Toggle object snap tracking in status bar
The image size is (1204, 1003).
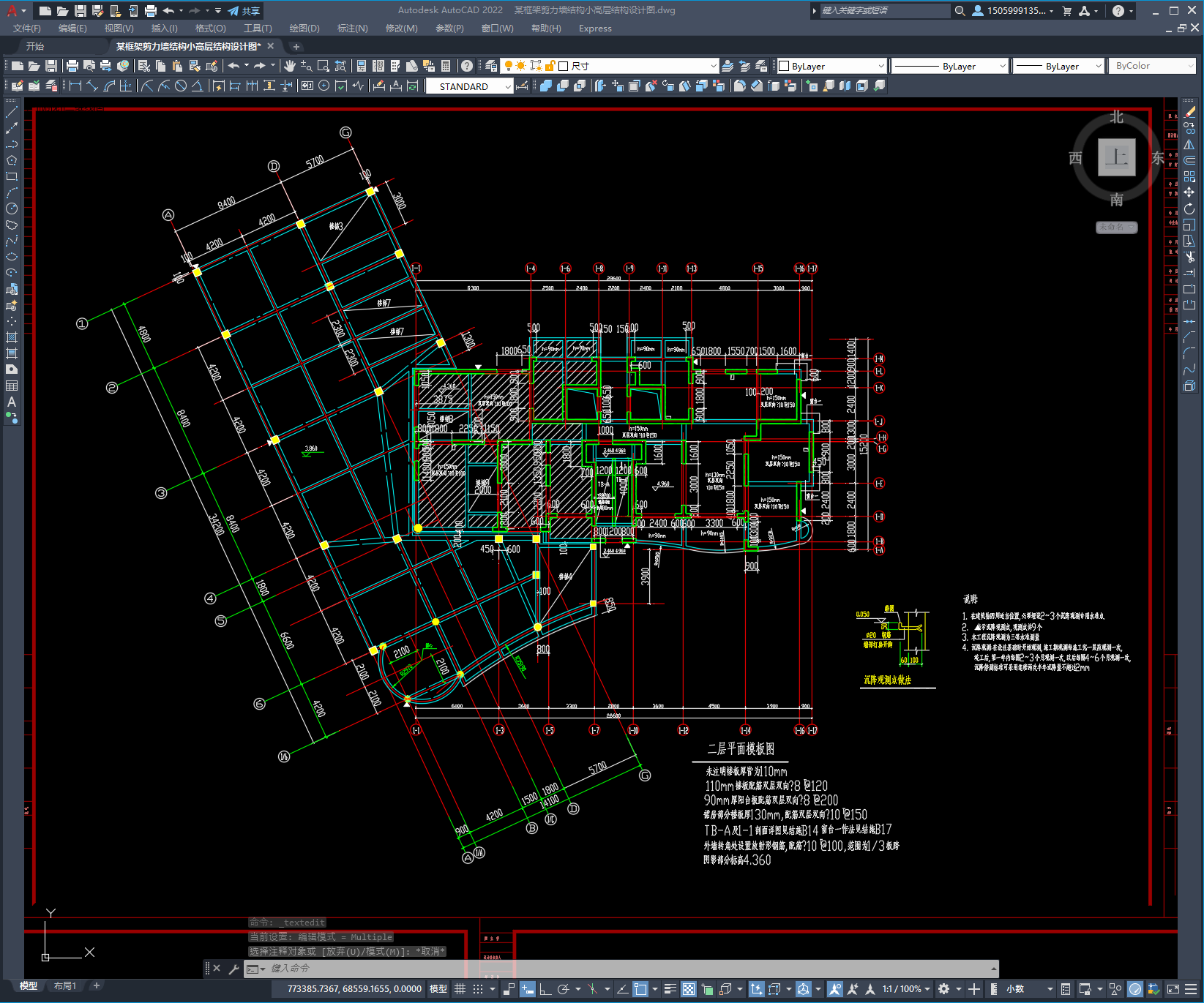(x=621, y=989)
